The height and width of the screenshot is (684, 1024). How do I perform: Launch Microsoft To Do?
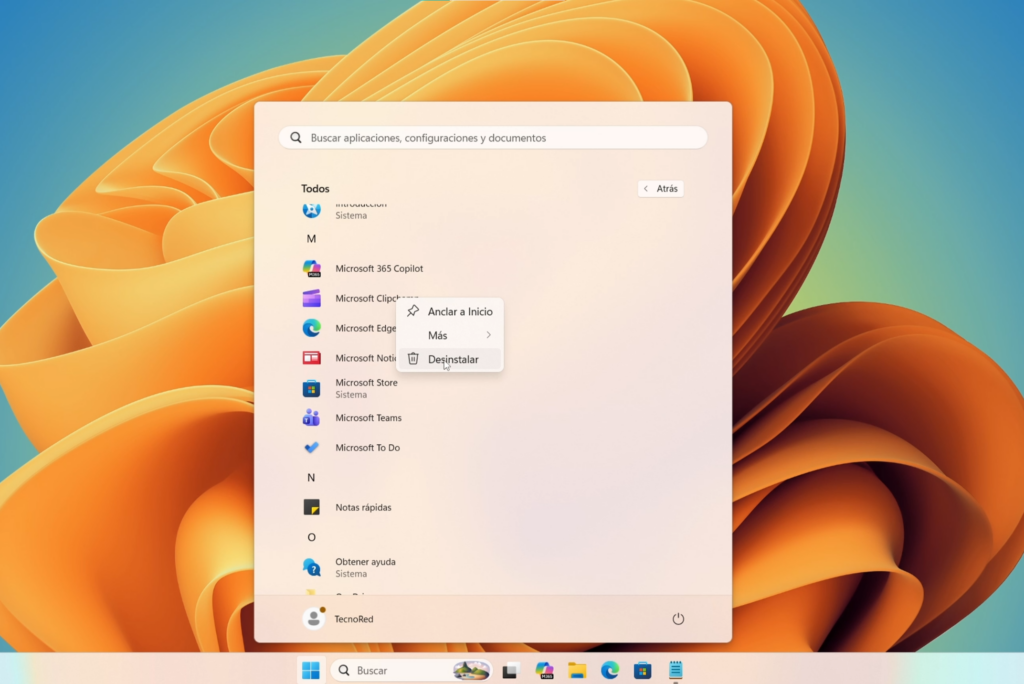366,448
